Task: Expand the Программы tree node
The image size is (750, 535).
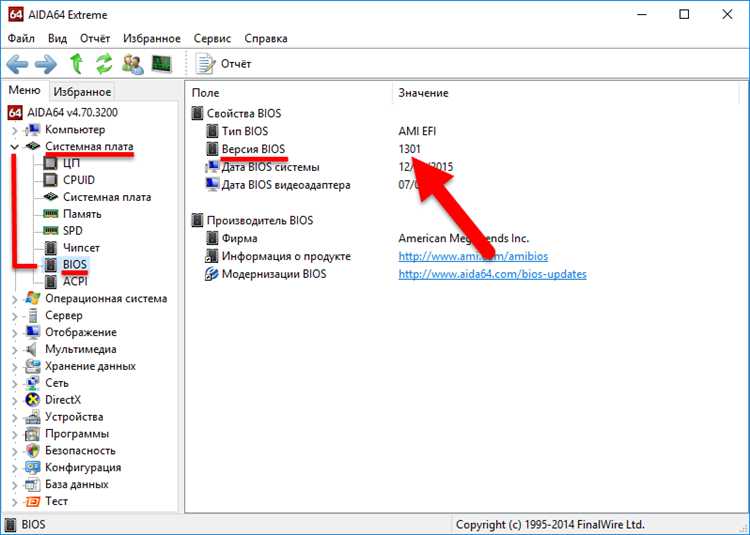Action: [x=14, y=435]
